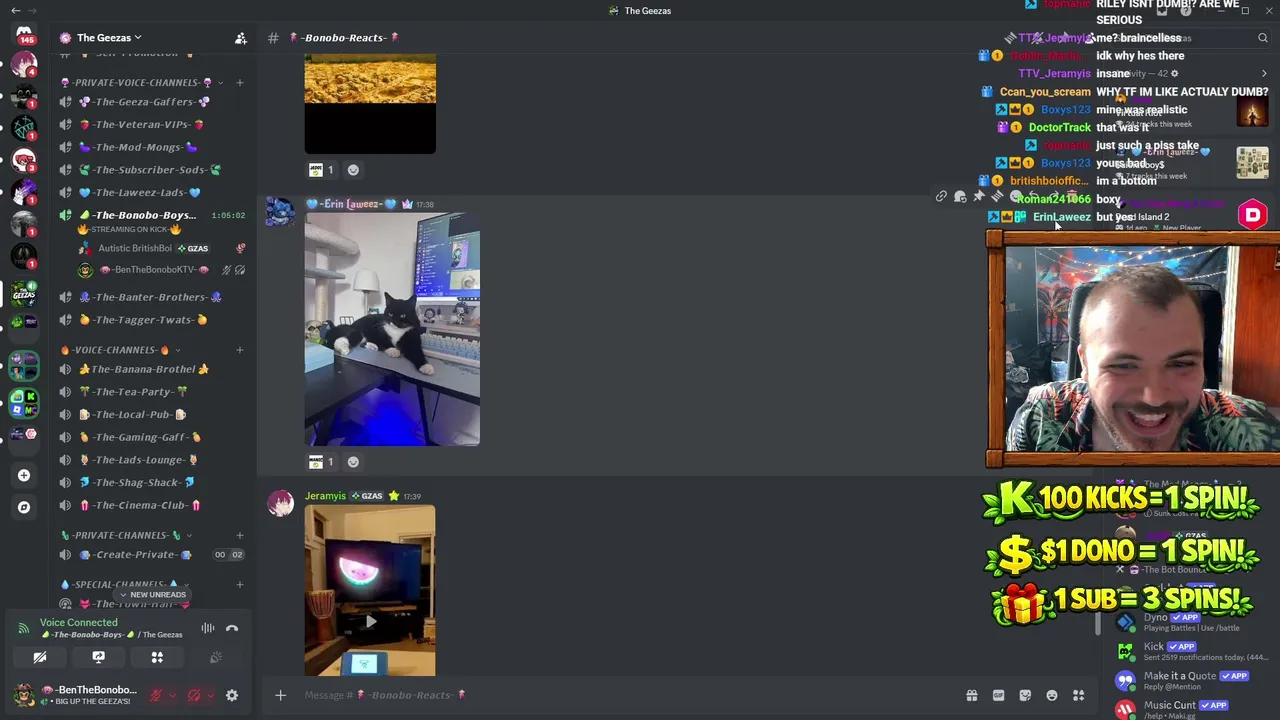Create channel in VOICE-CHANNELS category with plus
Screen dimensions: 1280x720
[239, 350]
